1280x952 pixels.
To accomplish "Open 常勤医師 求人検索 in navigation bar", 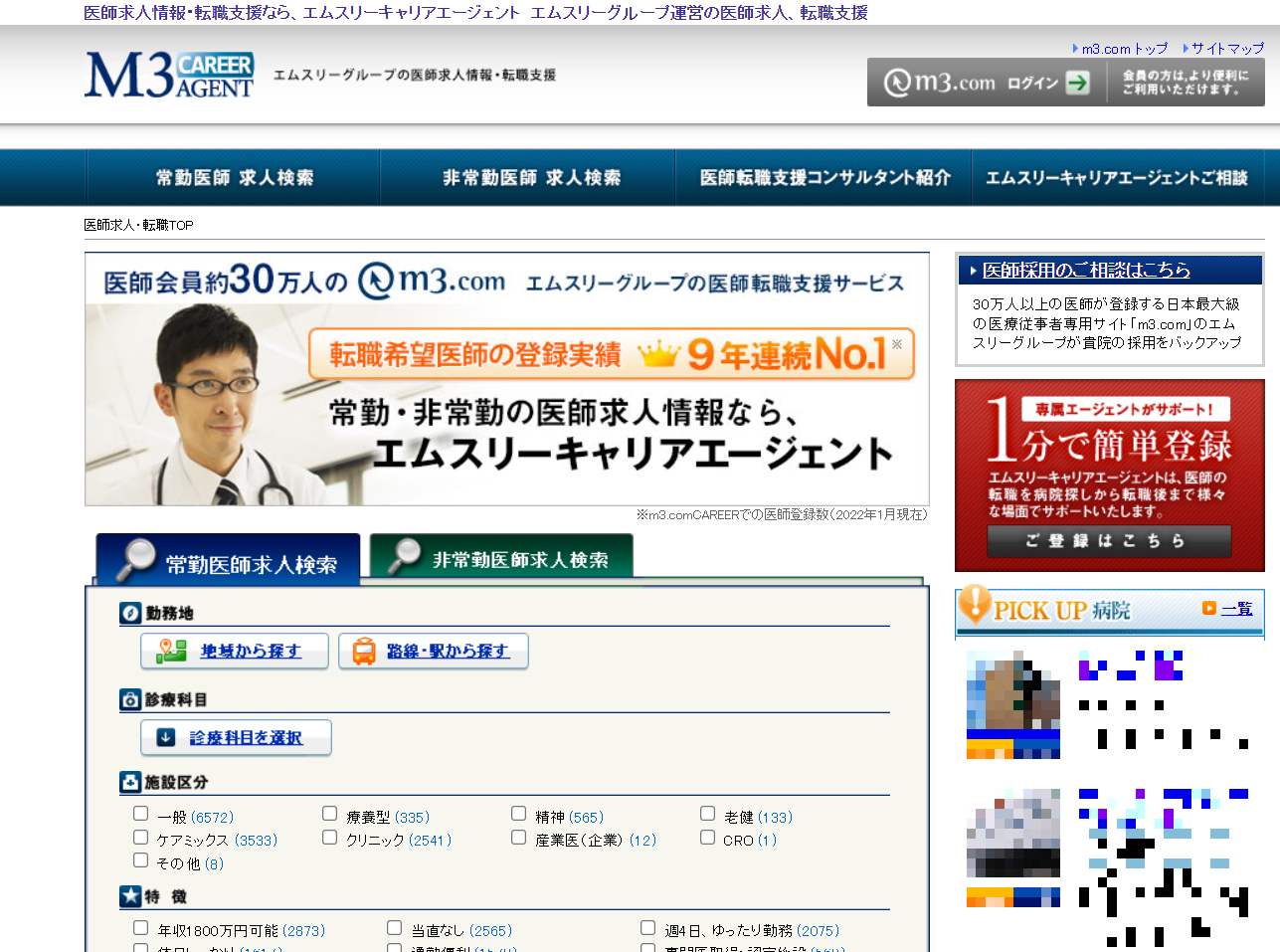I will pos(234,178).
